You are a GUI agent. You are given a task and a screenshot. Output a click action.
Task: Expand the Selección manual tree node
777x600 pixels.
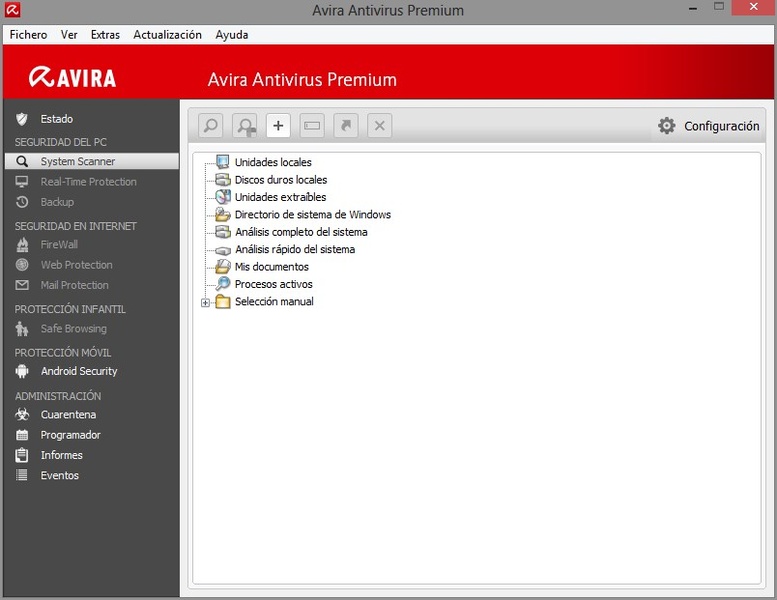205,302
